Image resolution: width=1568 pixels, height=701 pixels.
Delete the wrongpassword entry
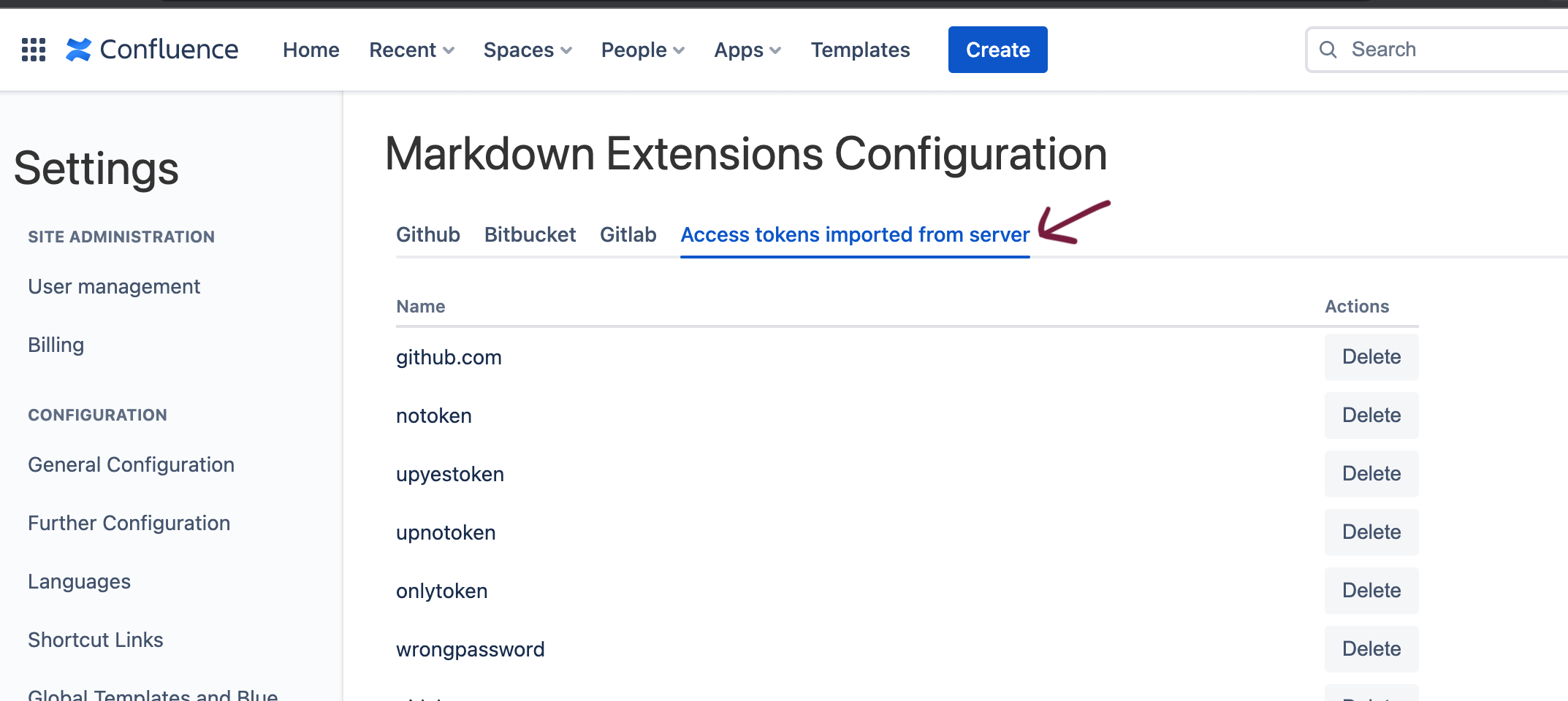pos(1371,649)
